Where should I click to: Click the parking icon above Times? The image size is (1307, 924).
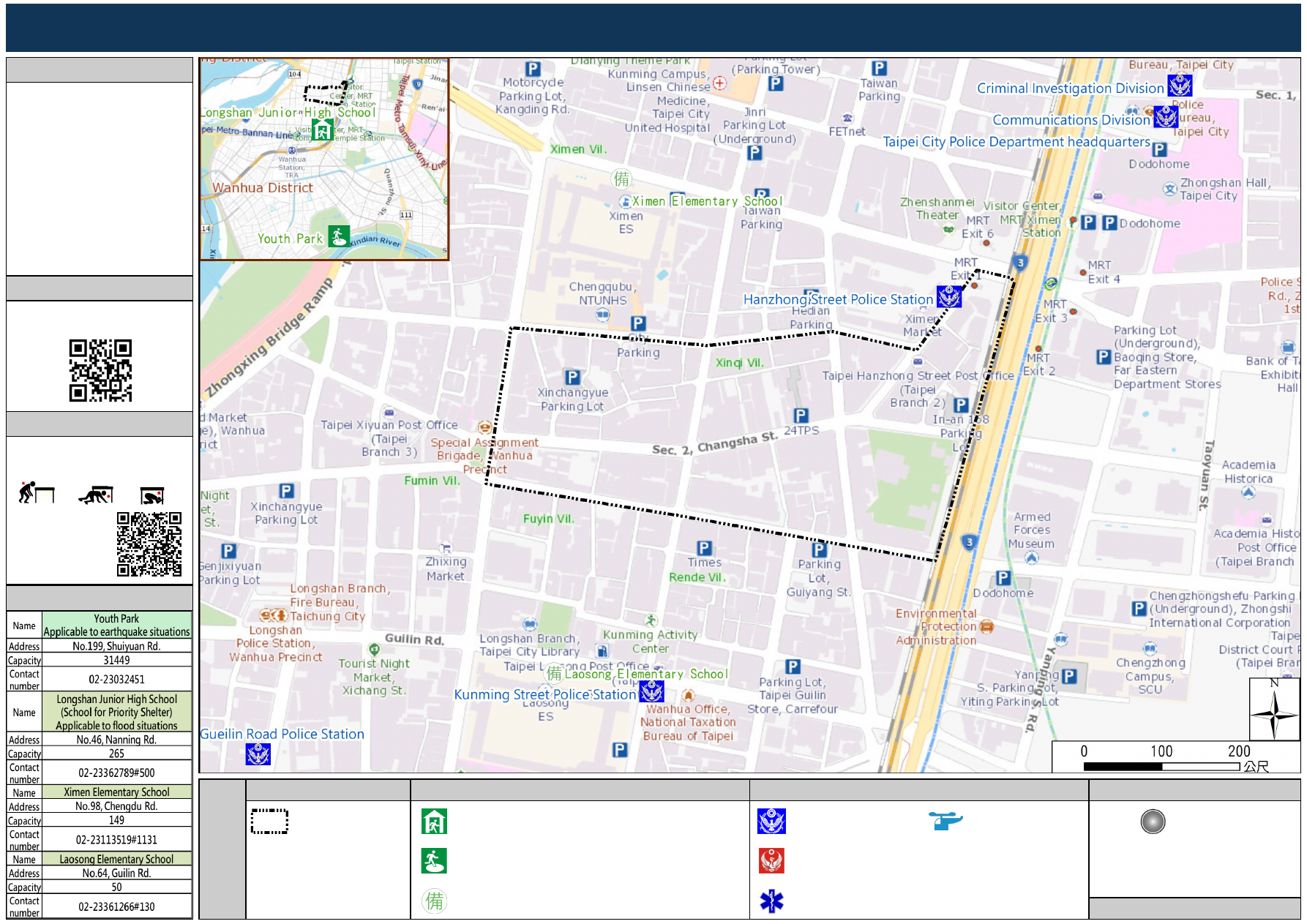point(704,547)
